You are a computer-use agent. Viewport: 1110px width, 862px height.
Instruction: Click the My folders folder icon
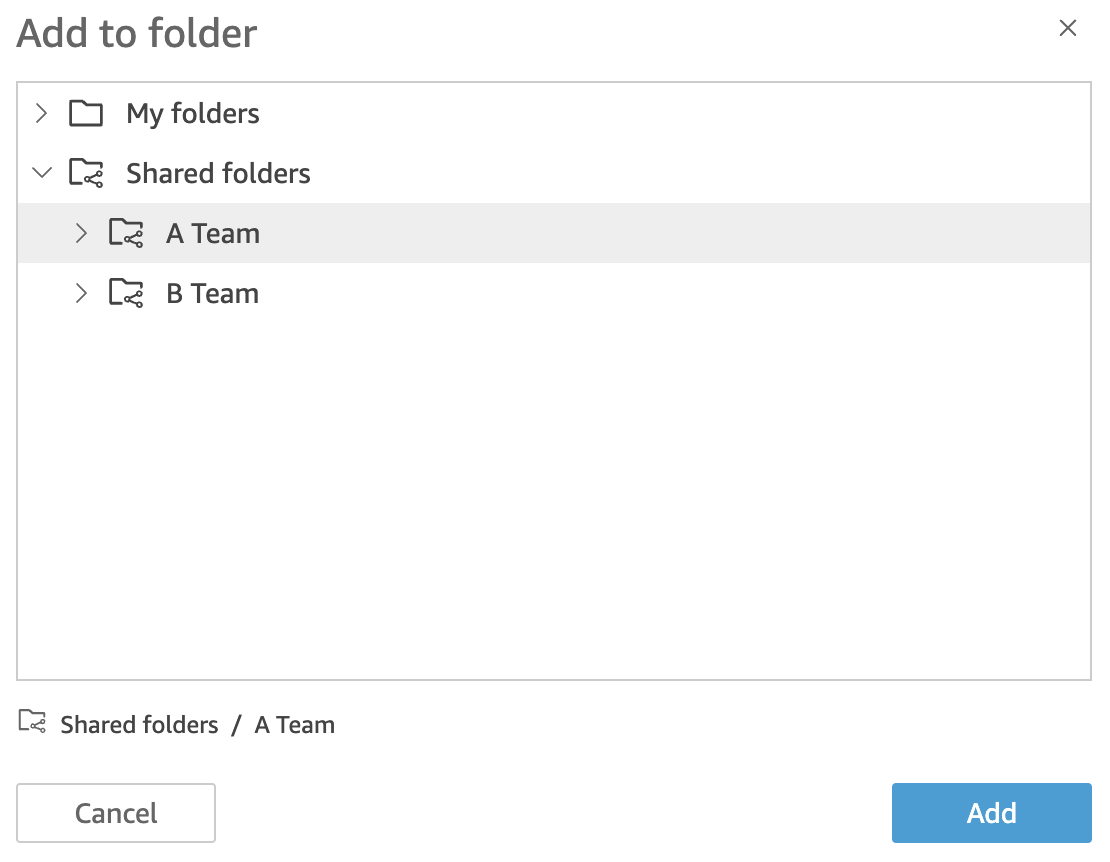[x=86, y=113]
